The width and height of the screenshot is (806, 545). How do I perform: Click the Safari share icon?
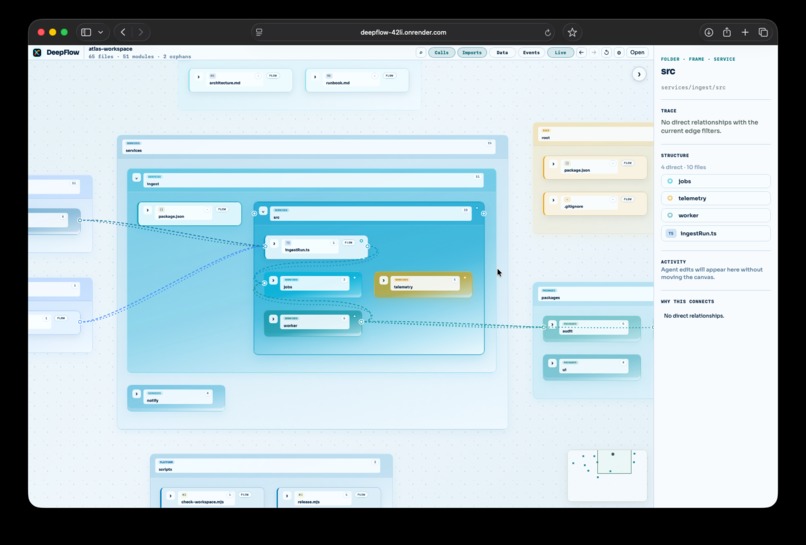coord(727,32)
